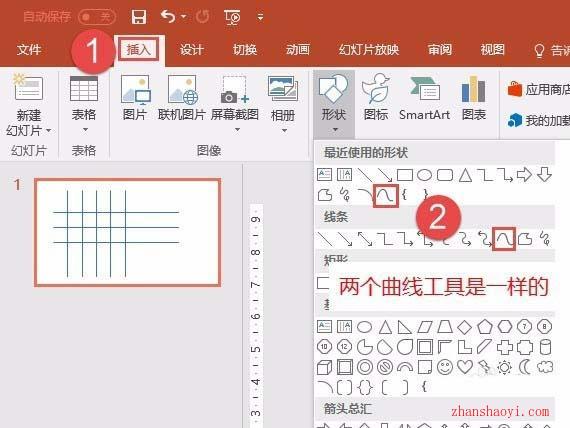This screenshot has width=570, height=428.
Task: Toggle the 自动保存 AutoSave switch
Action: (x=96, y=17)
